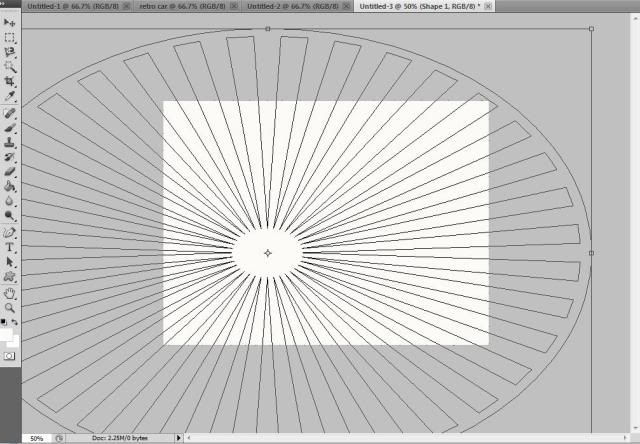Click the top-center transform handle
The width and height of the screenshot is (640, 444).
coord(268,29)
